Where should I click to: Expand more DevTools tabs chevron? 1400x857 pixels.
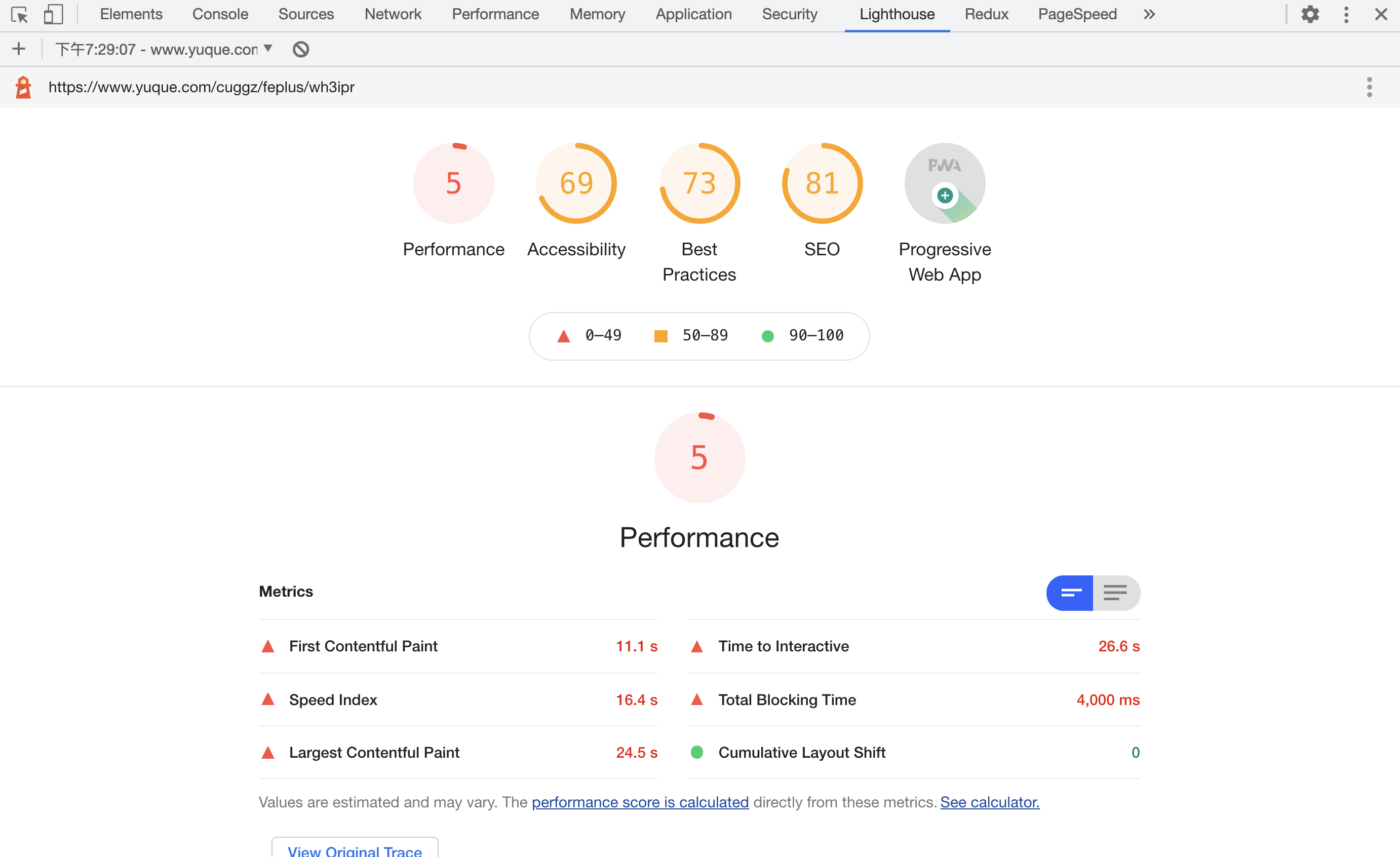point(1149,14)
